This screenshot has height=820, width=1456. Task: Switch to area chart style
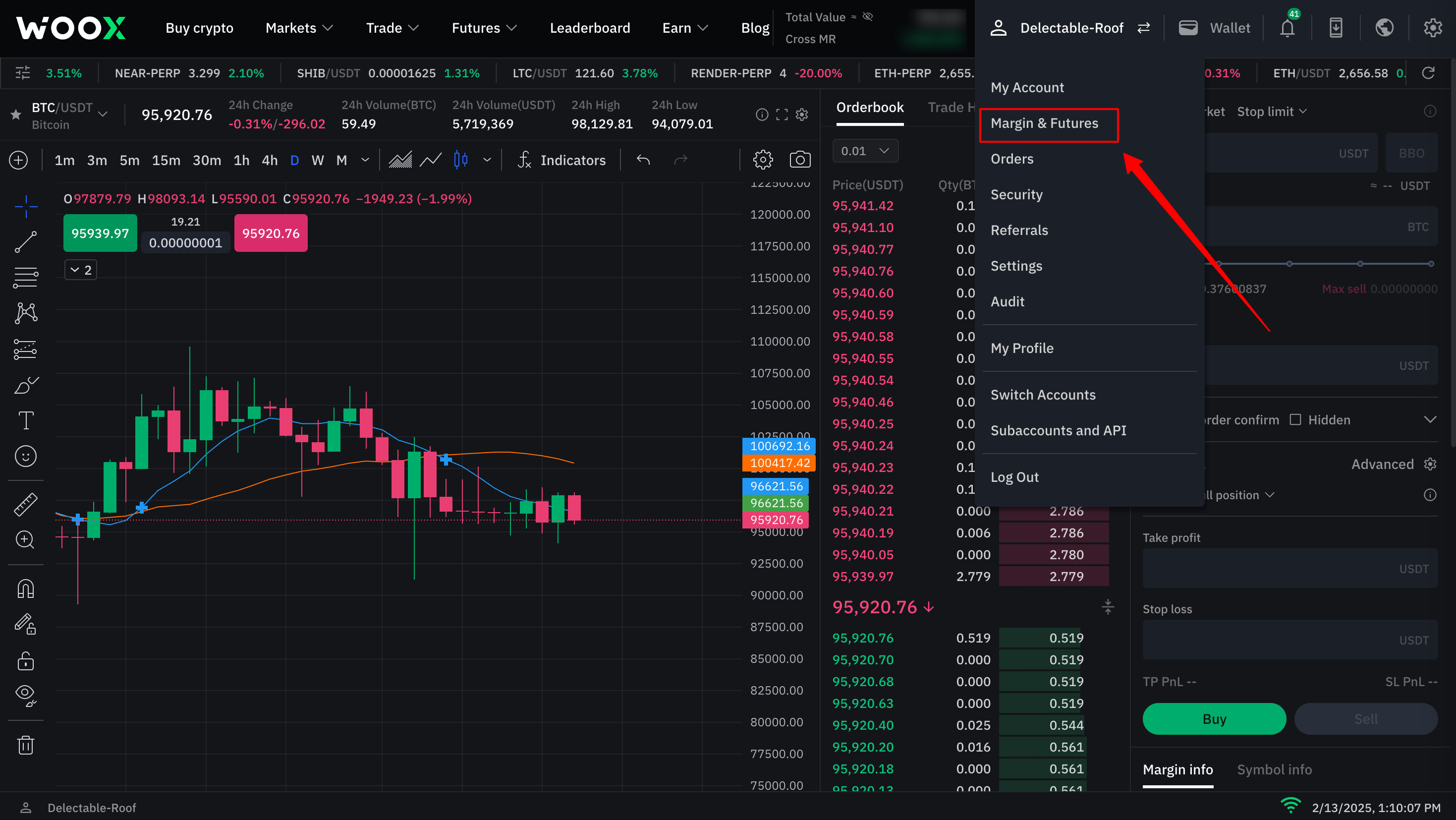400,160
